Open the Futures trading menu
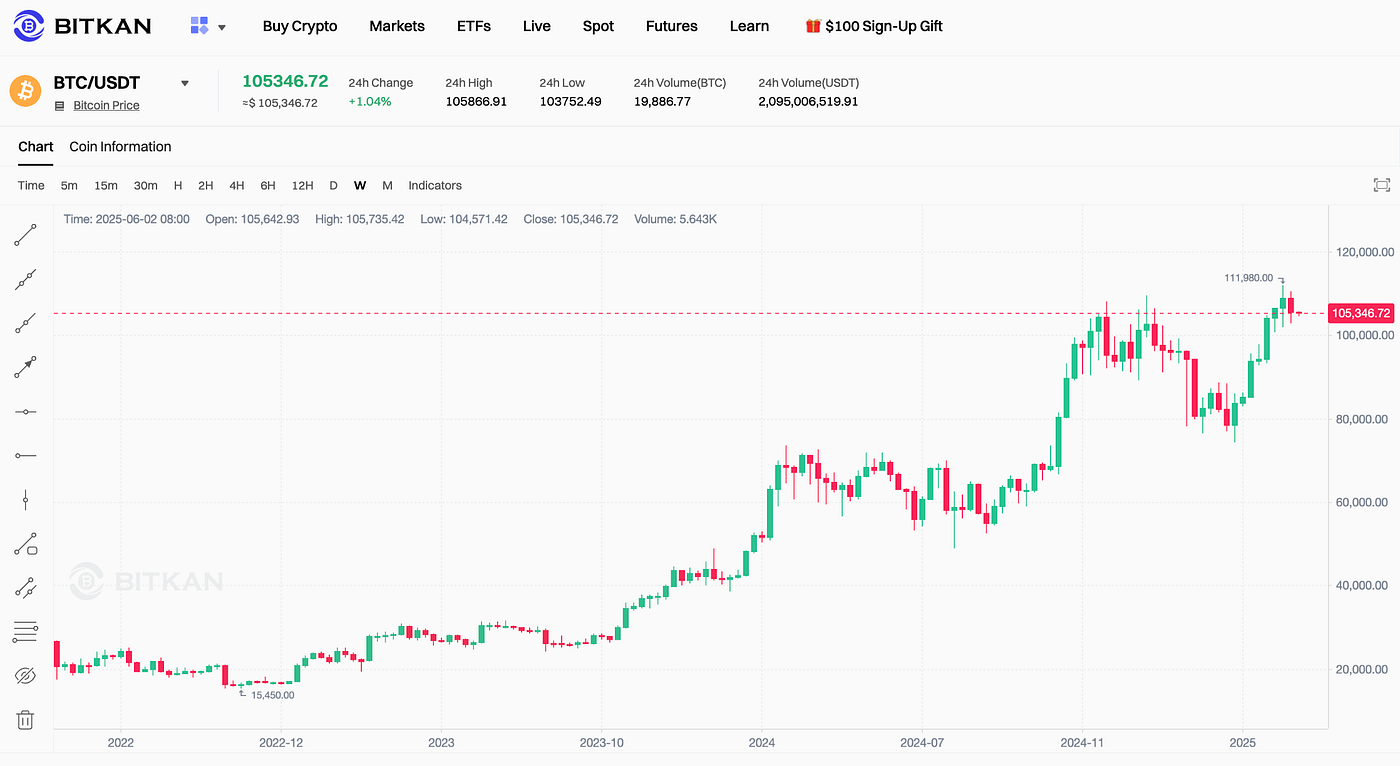The width and height of the screenshot is (1400, 766). (672, 26)
